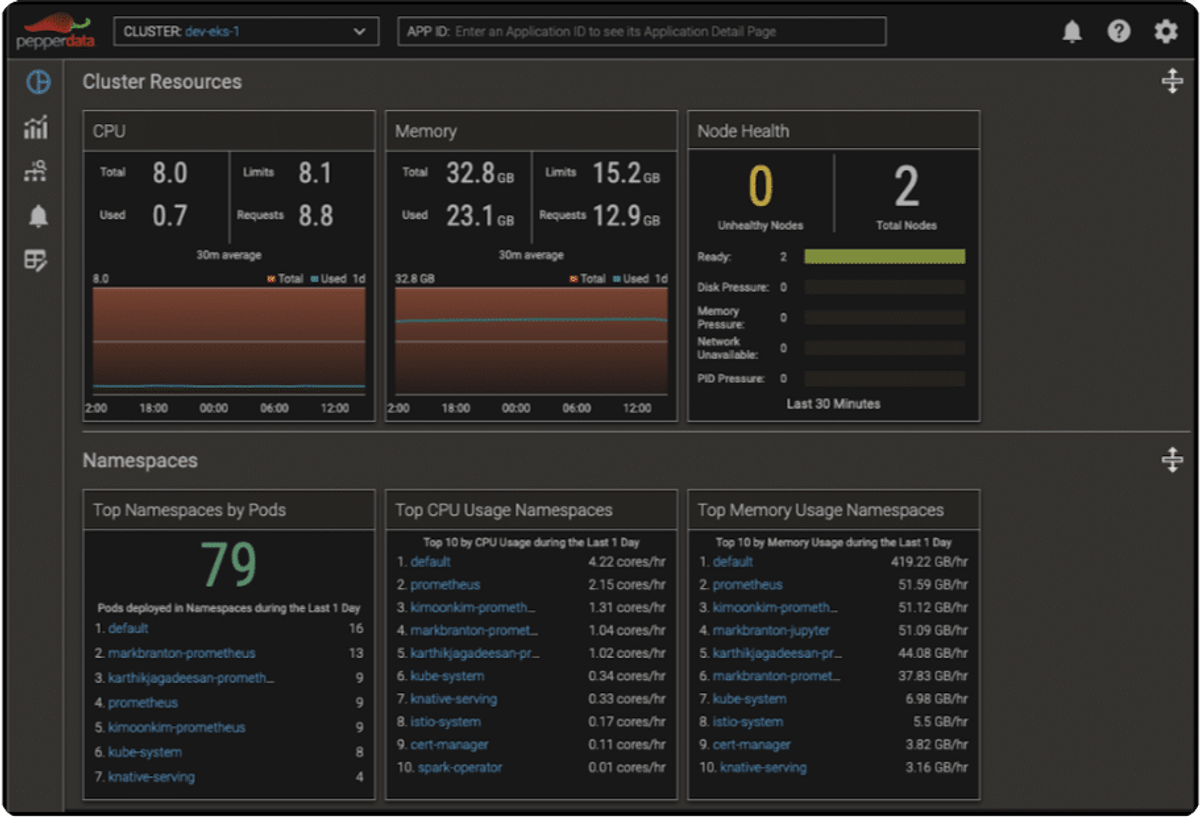Image resolution: width=1200 pixels, height=818 pixels.
Task: Open the default namespace in the Top CPU Usage list
Action: pos(431,562)
